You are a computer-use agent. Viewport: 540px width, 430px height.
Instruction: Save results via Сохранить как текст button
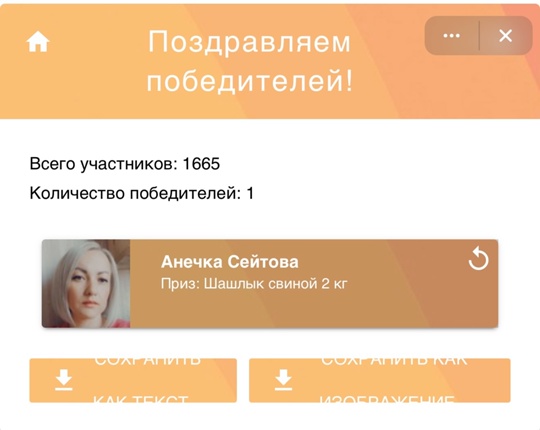133,380
